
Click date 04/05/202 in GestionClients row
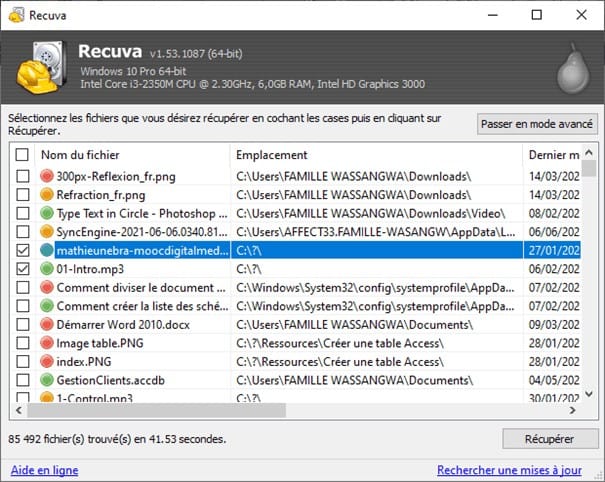(554, 380)
